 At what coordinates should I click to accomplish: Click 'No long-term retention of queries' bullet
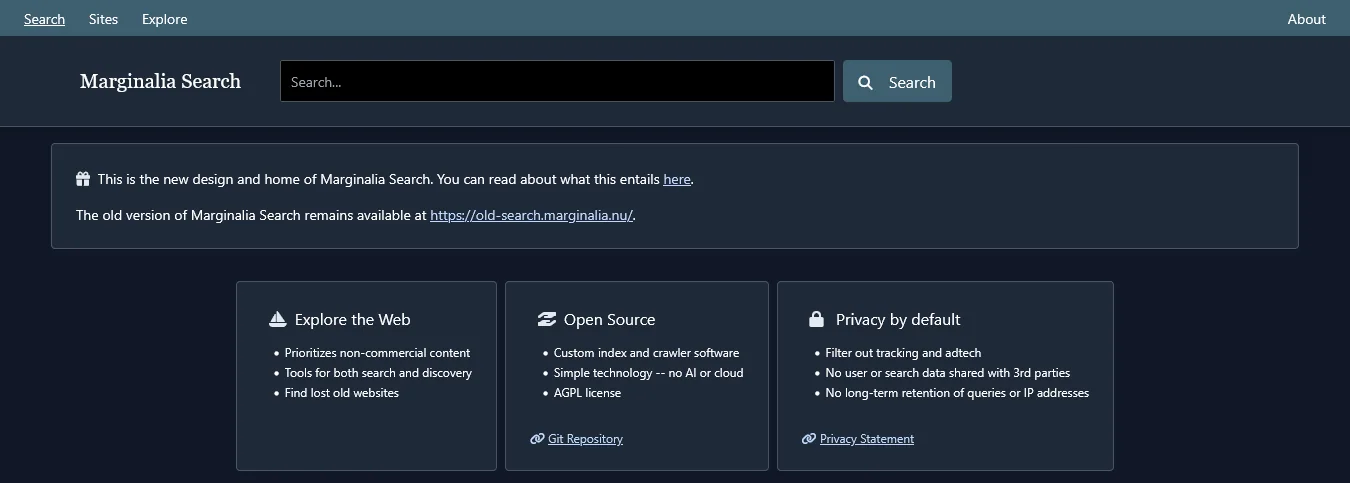click(957, 393)
